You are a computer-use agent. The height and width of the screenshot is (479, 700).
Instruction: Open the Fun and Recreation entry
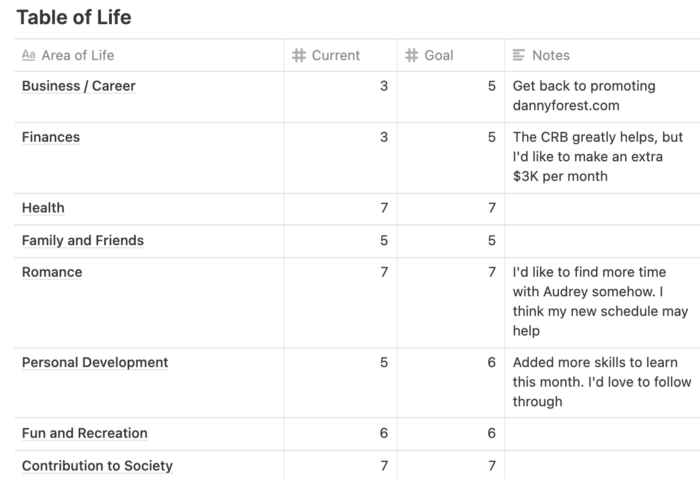coord(84,433)
